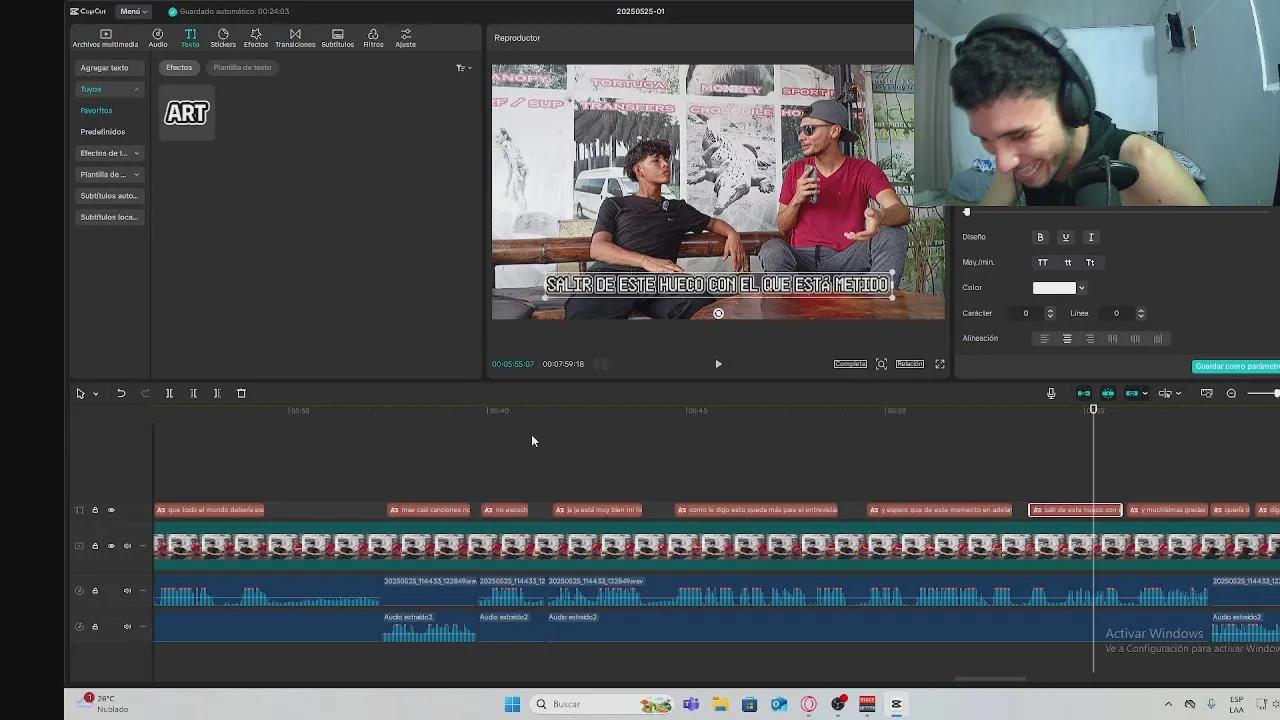This screenshot has height=720, width=1280.
Task: Click the white text color swatch
Action: (1054, 288)
